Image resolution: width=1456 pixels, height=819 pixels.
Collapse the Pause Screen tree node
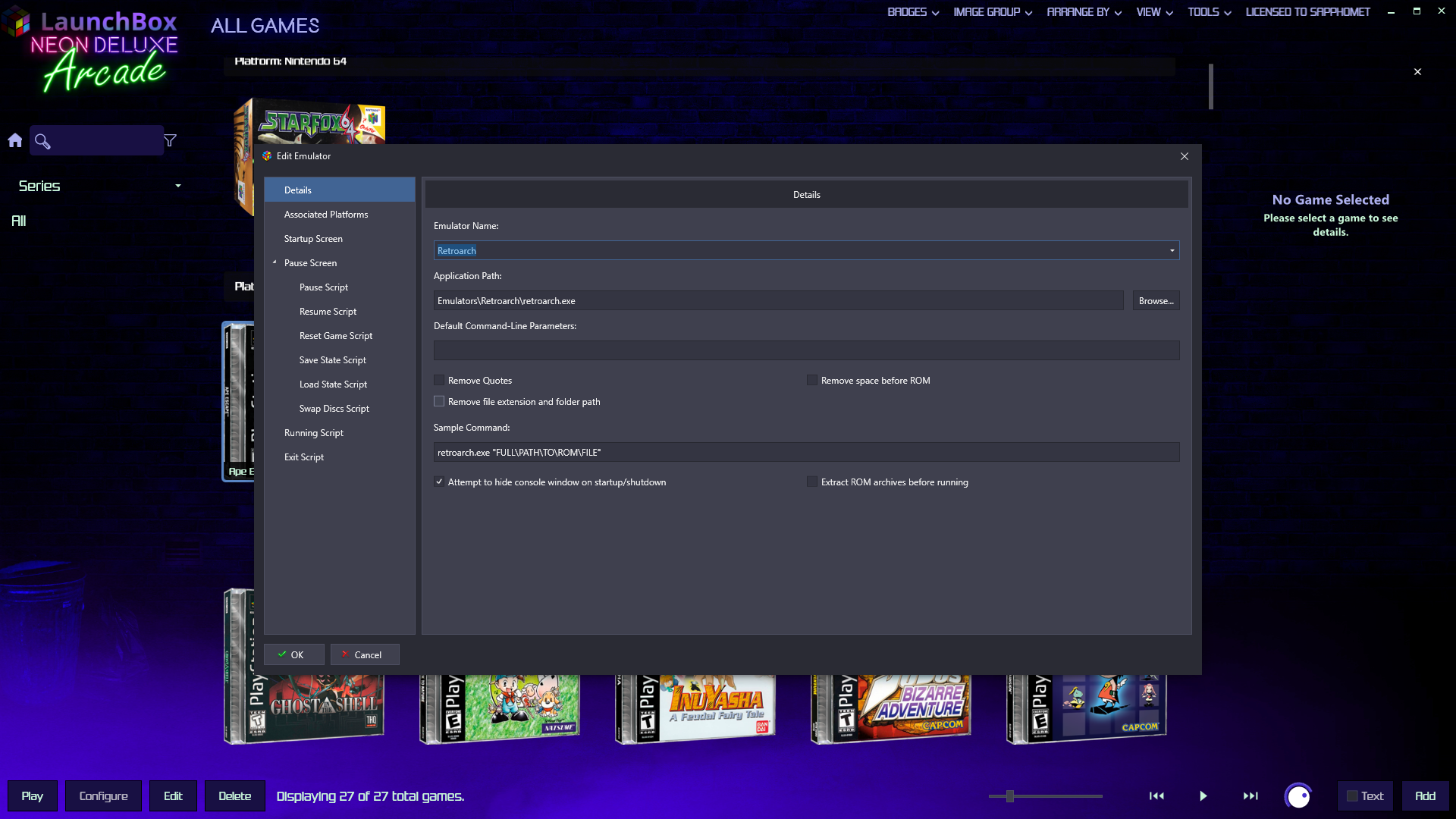coord(275,262)
